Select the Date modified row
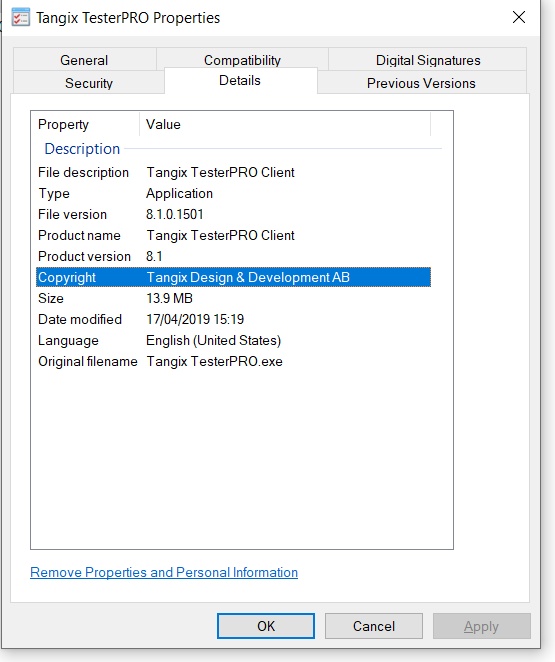555x662 pixels. (x=233, y=319)
